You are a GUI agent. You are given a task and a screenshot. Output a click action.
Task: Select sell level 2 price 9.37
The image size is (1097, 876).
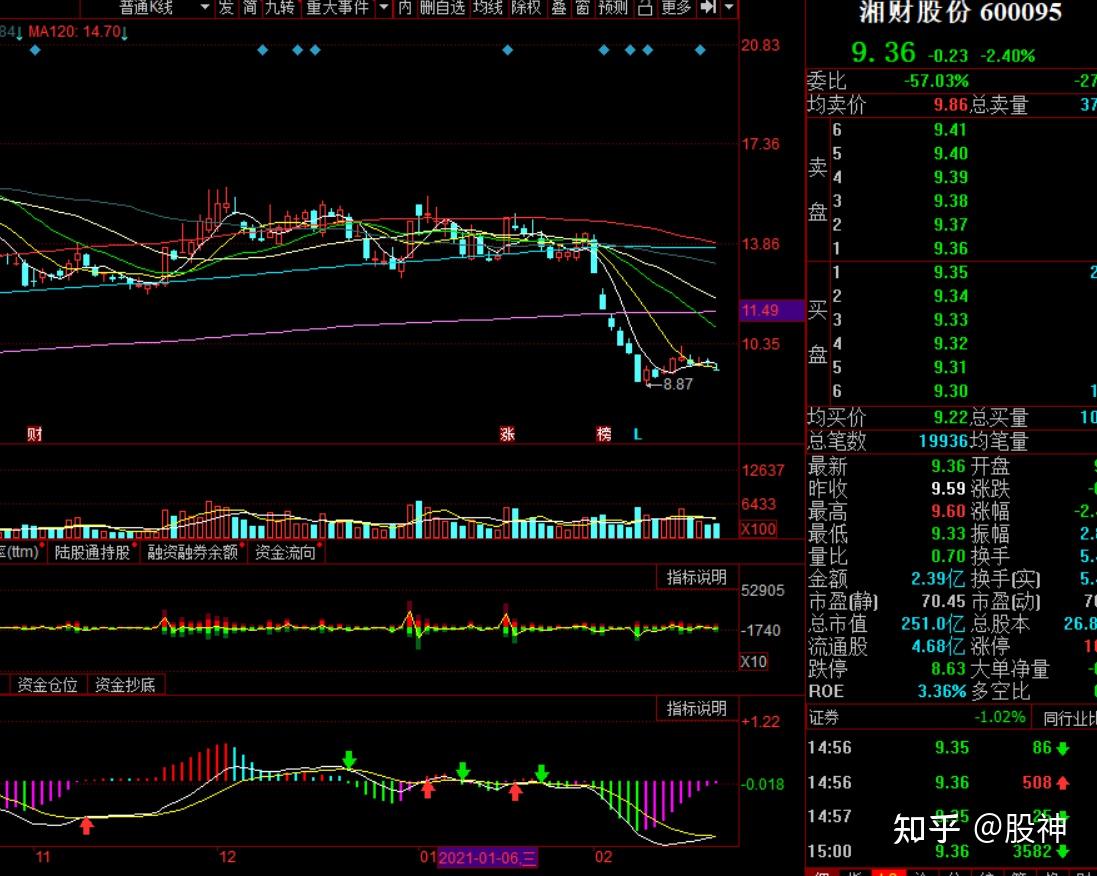(x=950, y=225)
